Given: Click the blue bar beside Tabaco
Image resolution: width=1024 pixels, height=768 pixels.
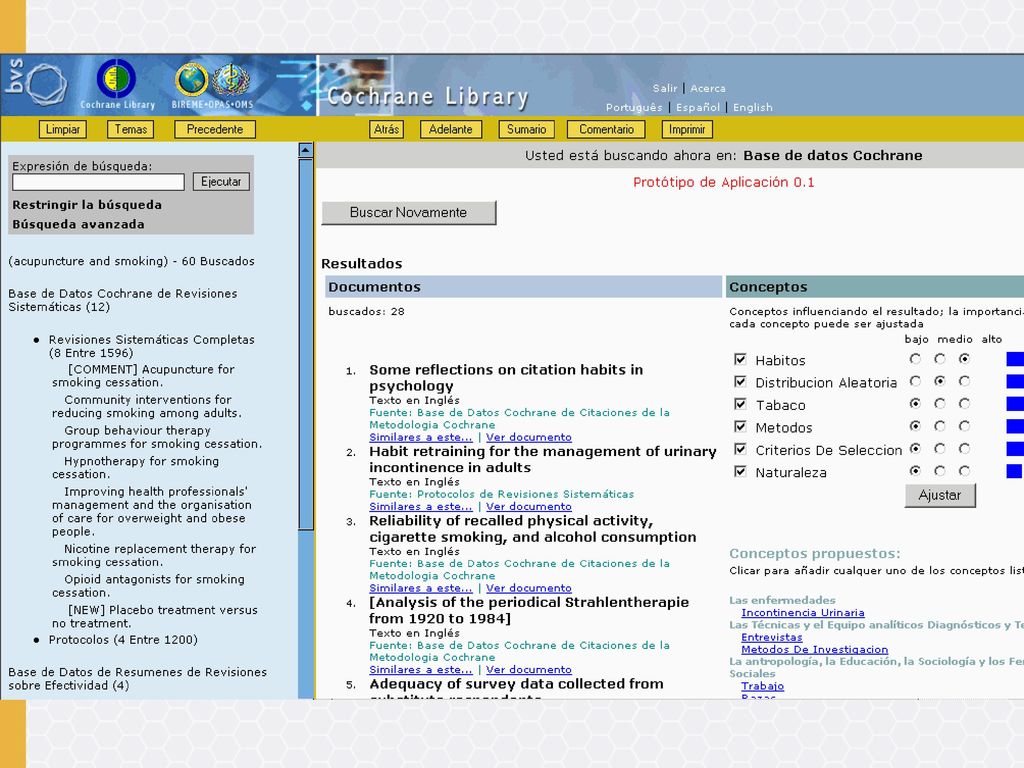Looking at the screenshot, I should (1015, 404).
